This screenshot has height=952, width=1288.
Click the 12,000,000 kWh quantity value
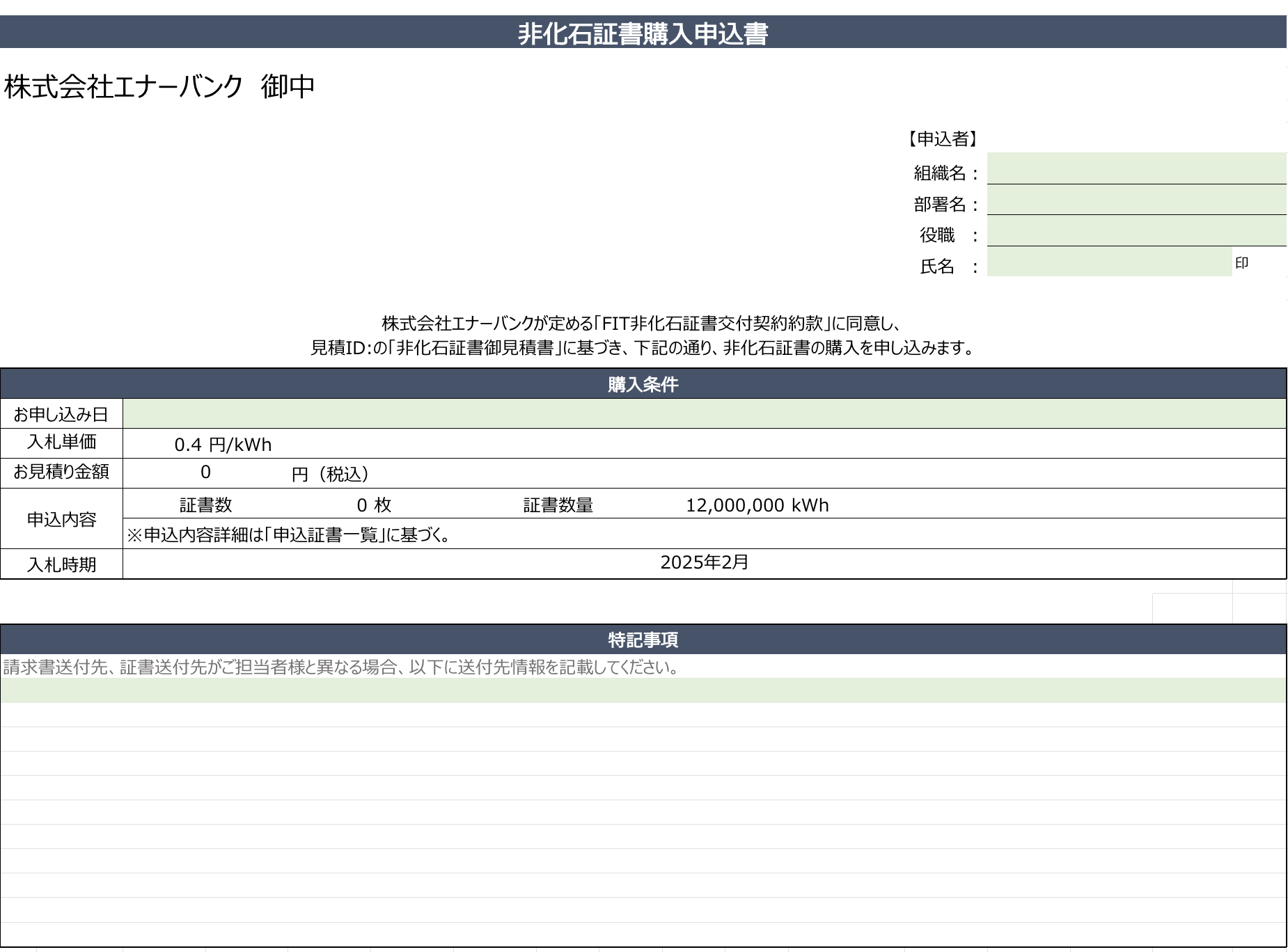(x=757, y=505)
